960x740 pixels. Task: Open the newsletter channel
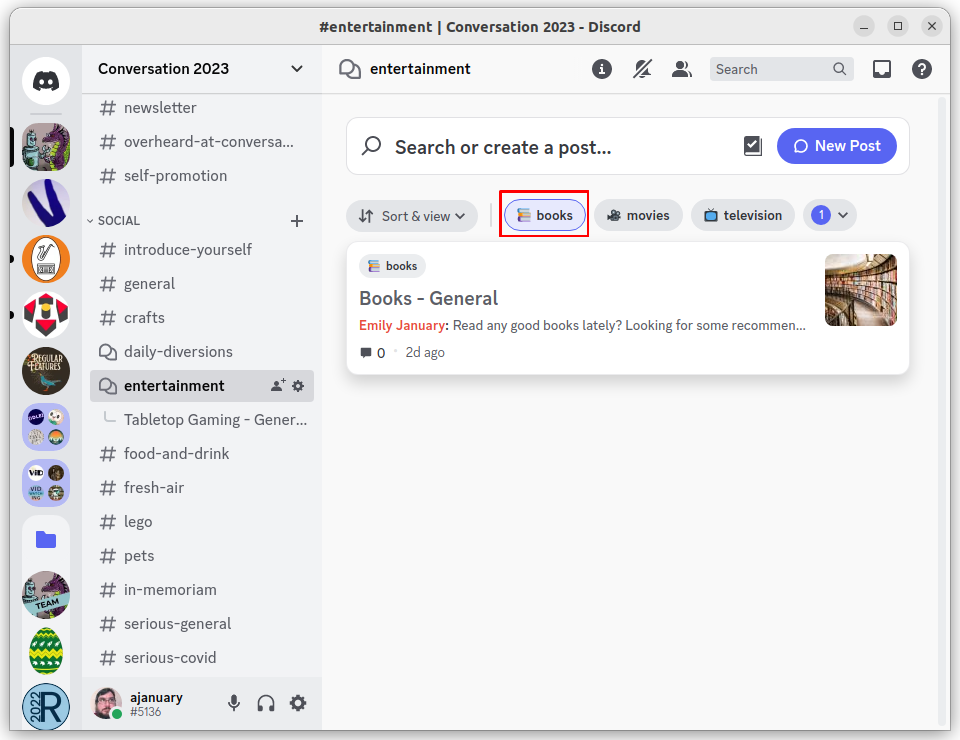pos(202,108)
